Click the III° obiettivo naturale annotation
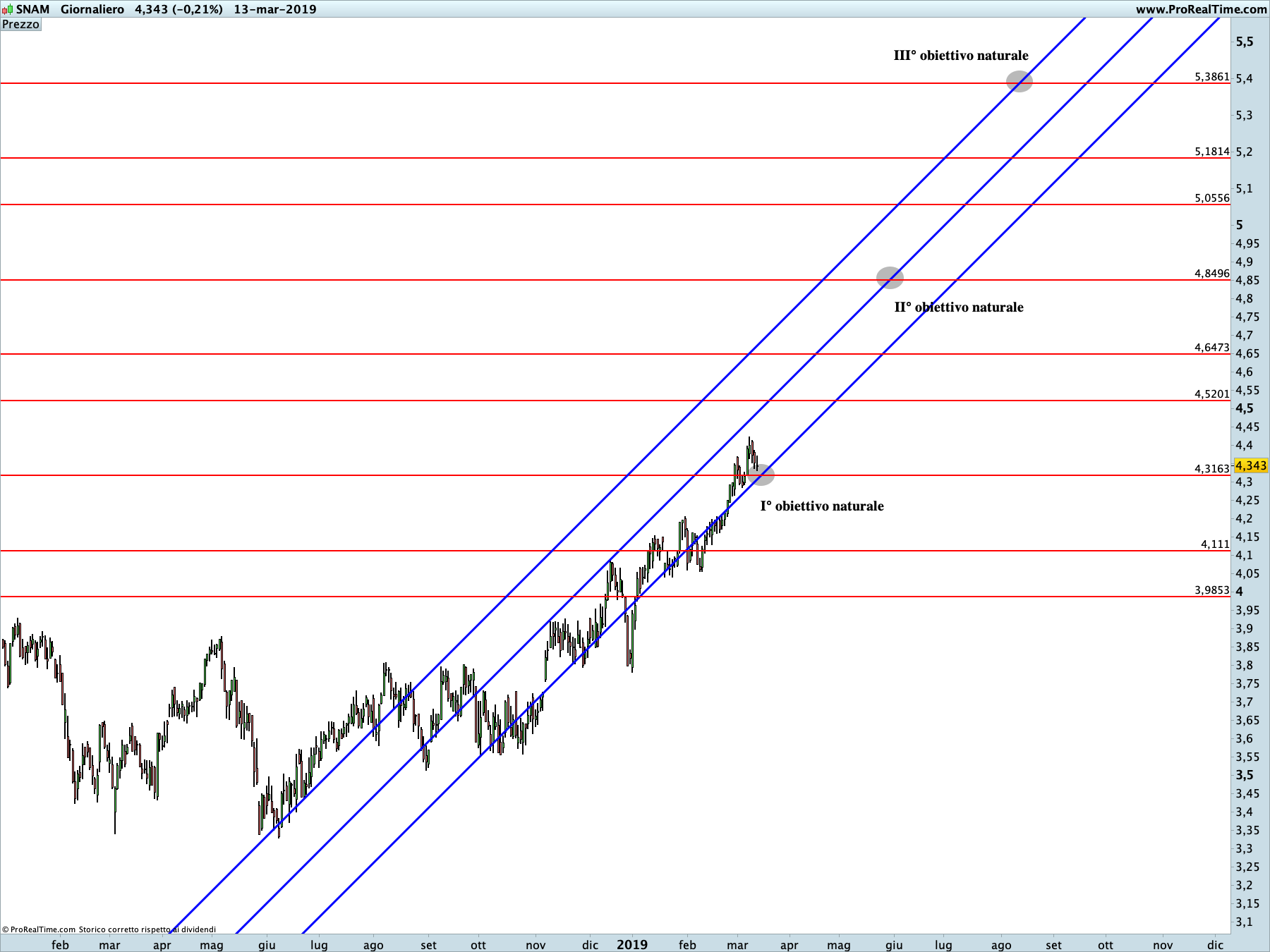The height and width of the screenshot is (952, 1270). 961,55
